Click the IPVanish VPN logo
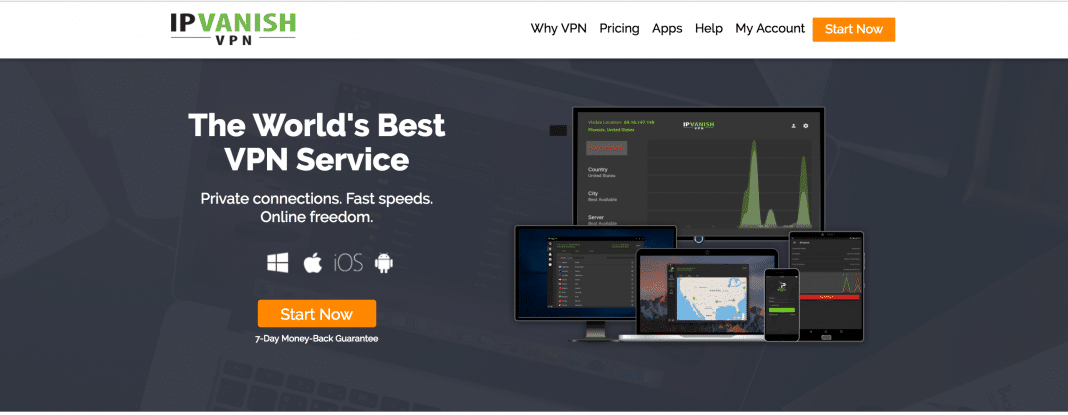This screenshot has height=415, width=1068. [x=233, y=29]
